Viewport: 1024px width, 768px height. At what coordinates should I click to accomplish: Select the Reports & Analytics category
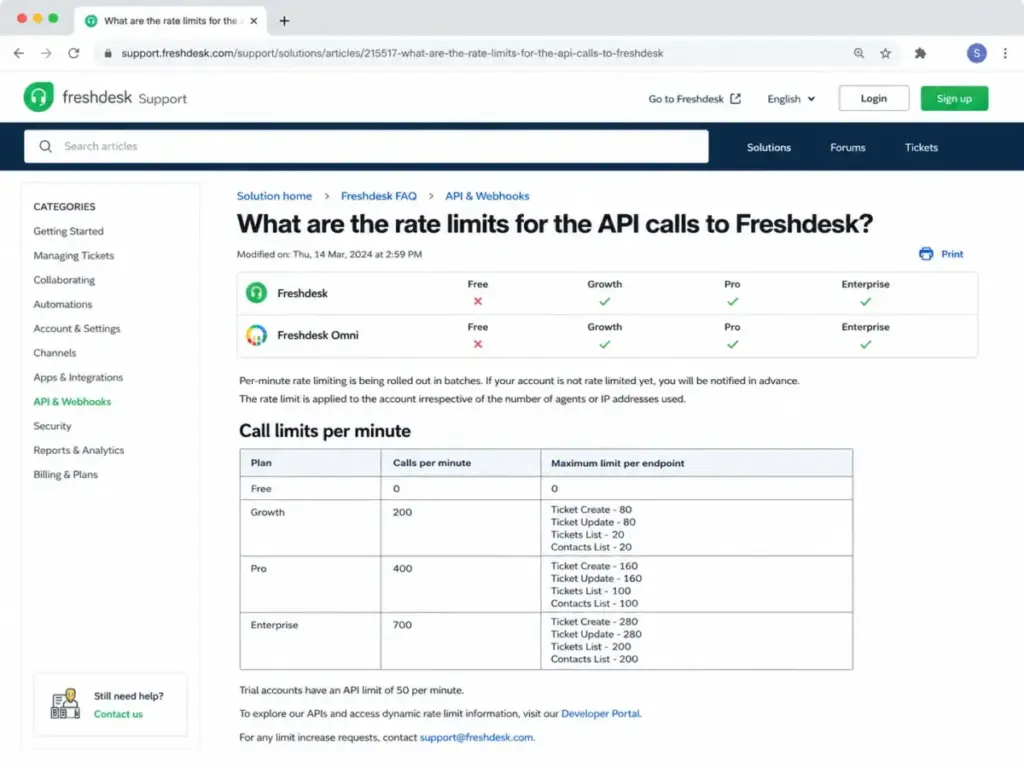pos(79,450)
